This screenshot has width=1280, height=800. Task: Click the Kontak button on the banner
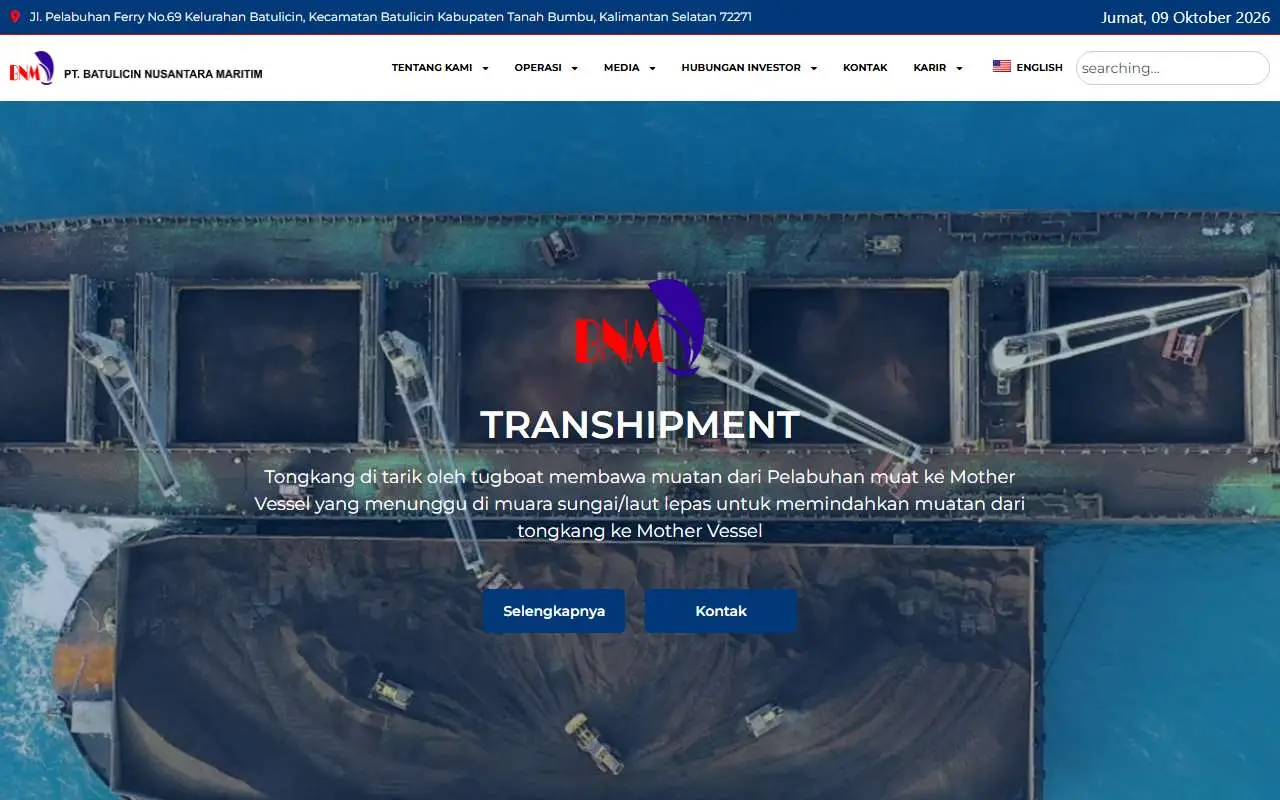(x=721, y=611)
